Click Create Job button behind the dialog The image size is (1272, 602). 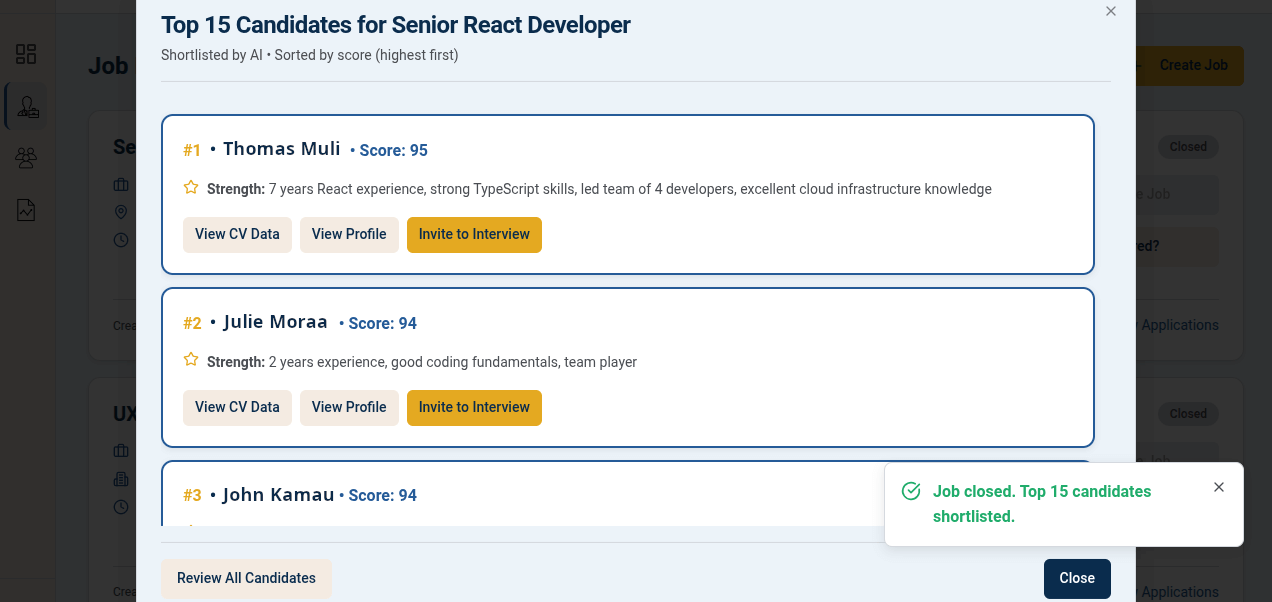click(1189, 65)
